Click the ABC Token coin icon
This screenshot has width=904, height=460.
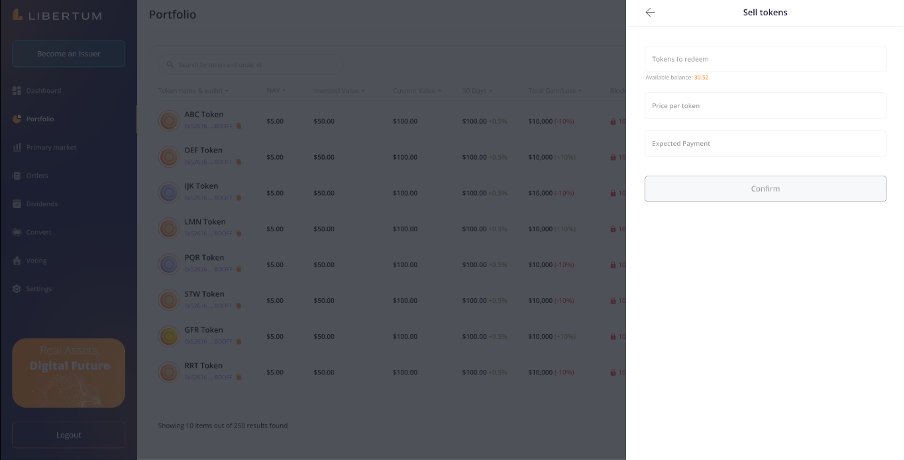pyautogui.click(x=169, y=120)
